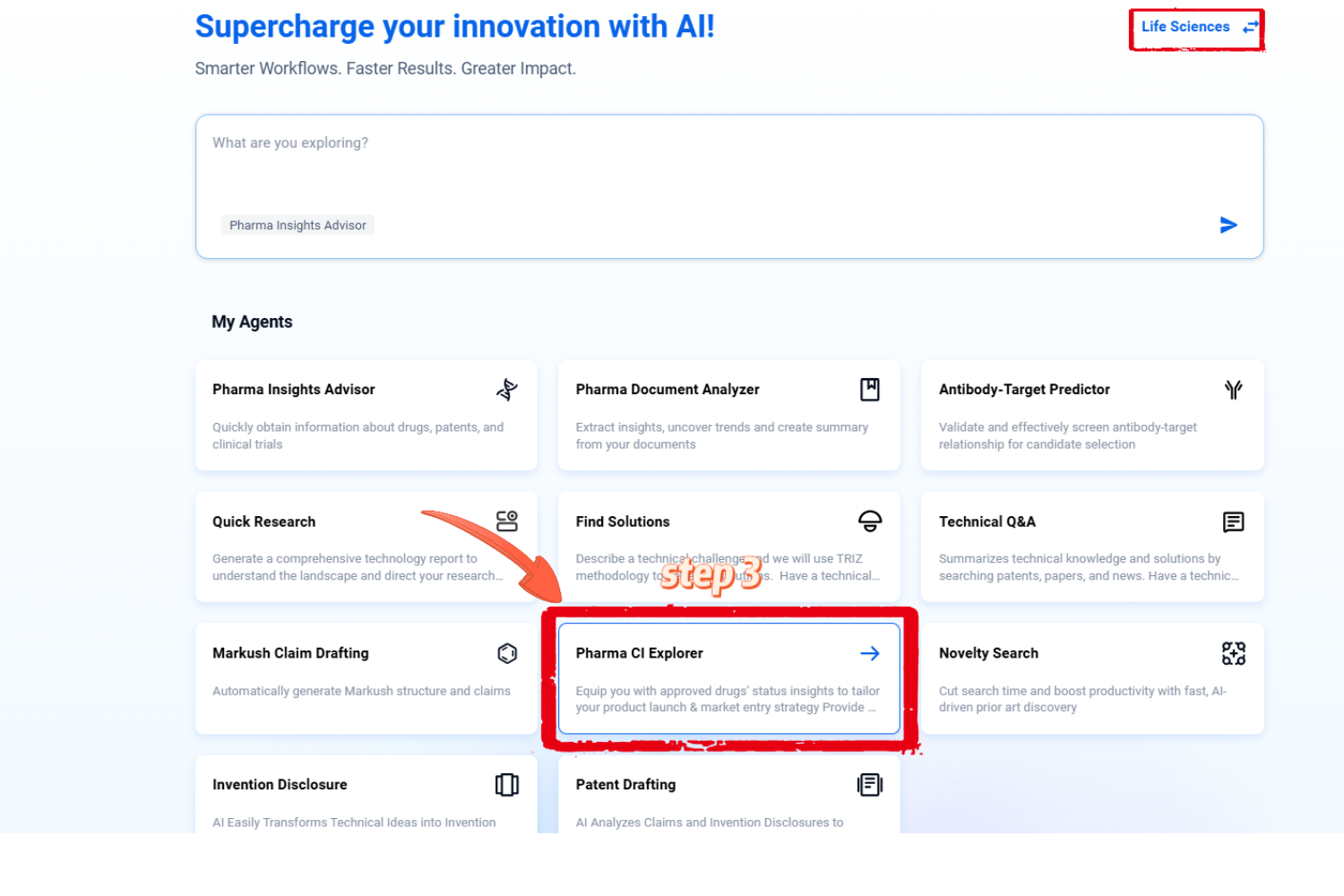Click the Invention Disclosure book icon

pyautogui.click(x=507, y=785)
